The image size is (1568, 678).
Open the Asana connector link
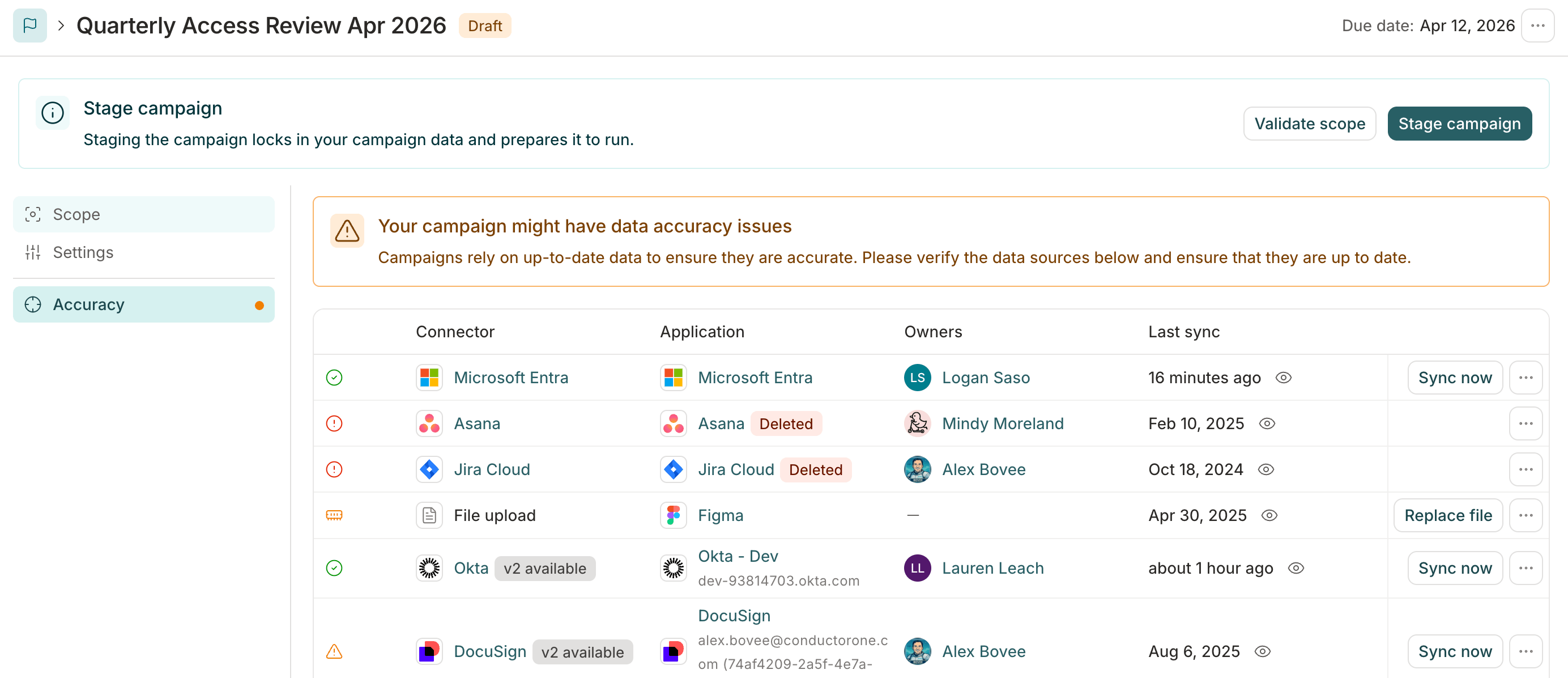coord(476,423)
